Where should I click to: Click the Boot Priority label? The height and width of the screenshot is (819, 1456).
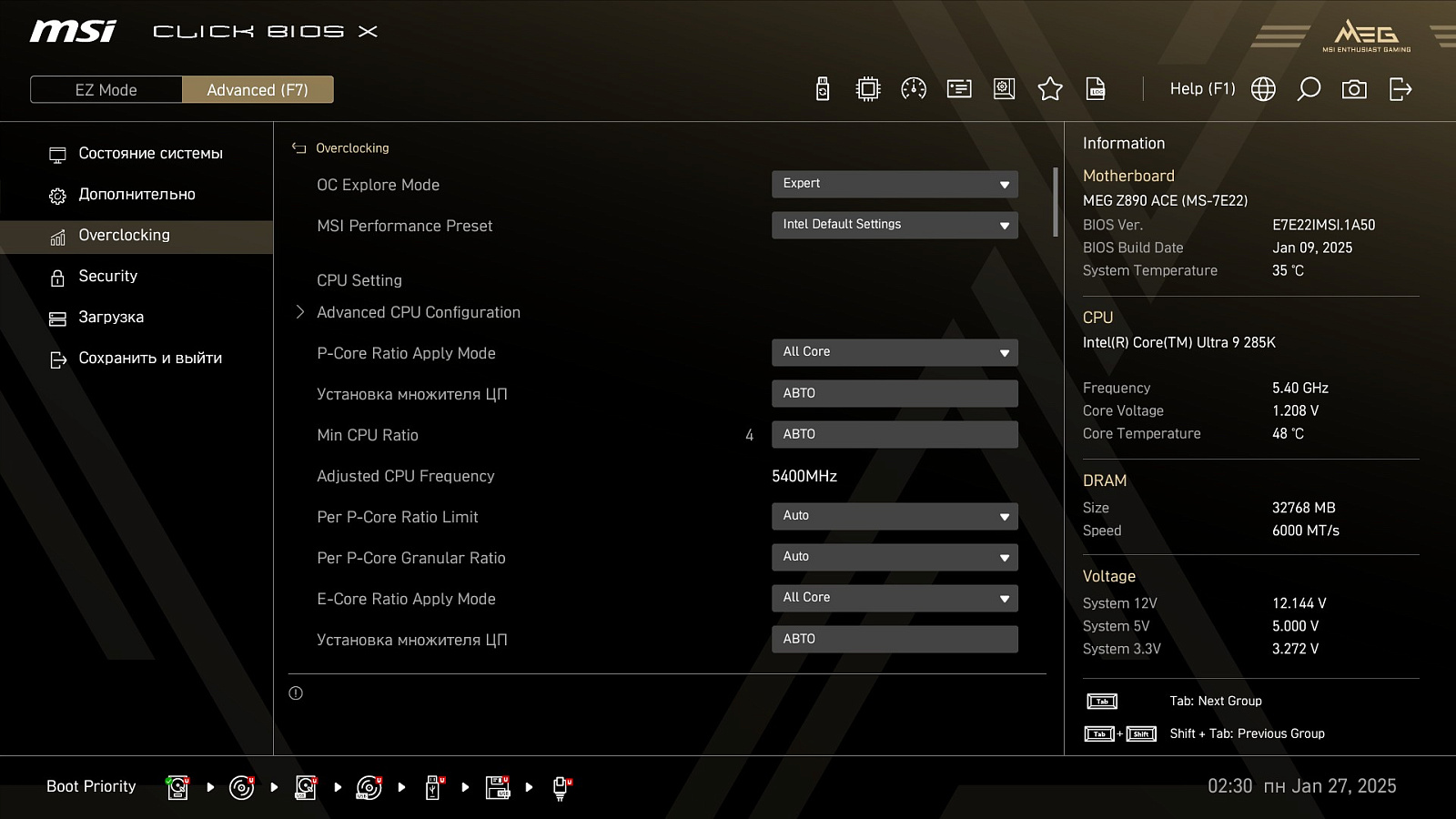coord(91,786)
